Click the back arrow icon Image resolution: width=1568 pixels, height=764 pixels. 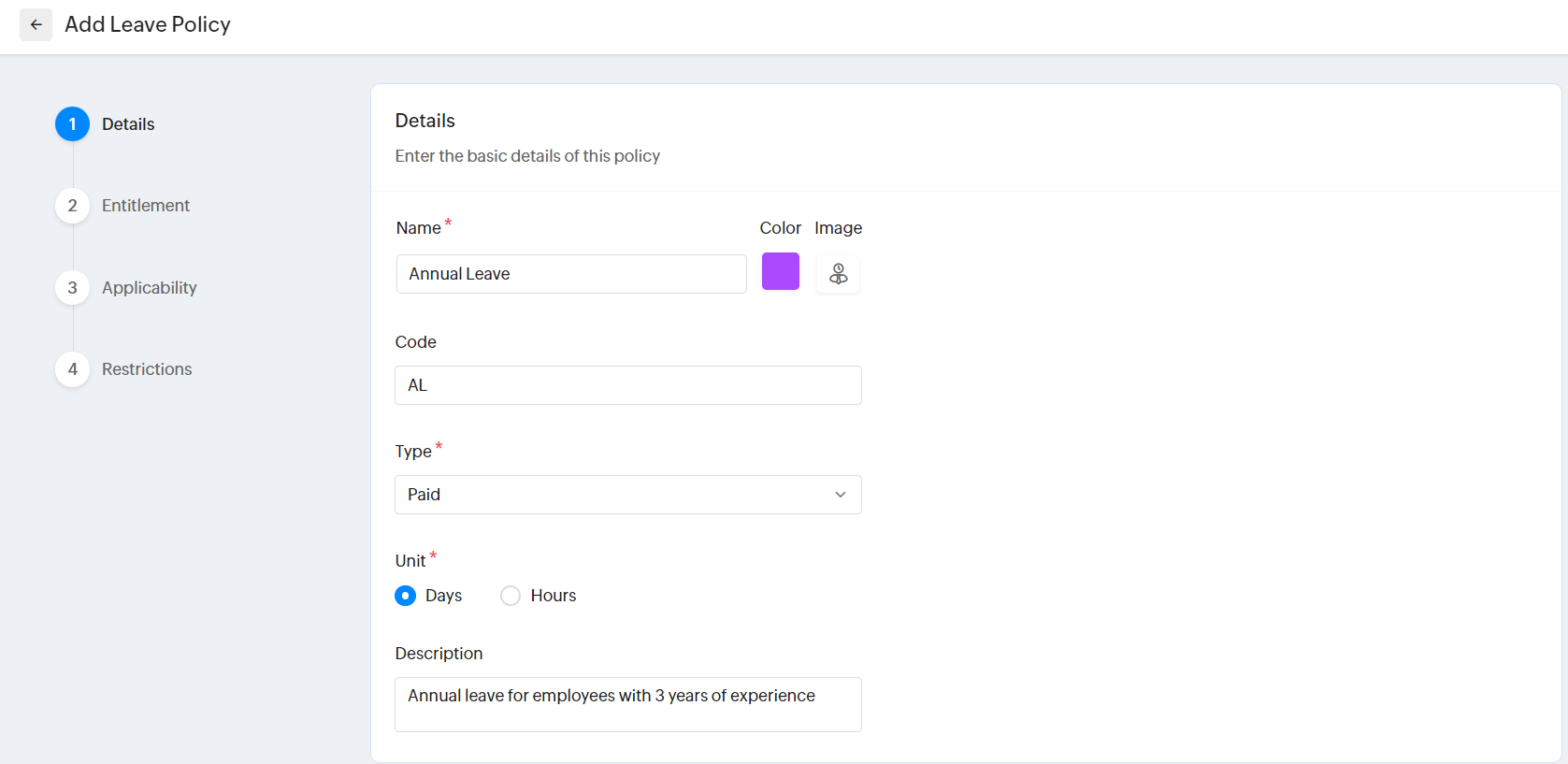36,24
